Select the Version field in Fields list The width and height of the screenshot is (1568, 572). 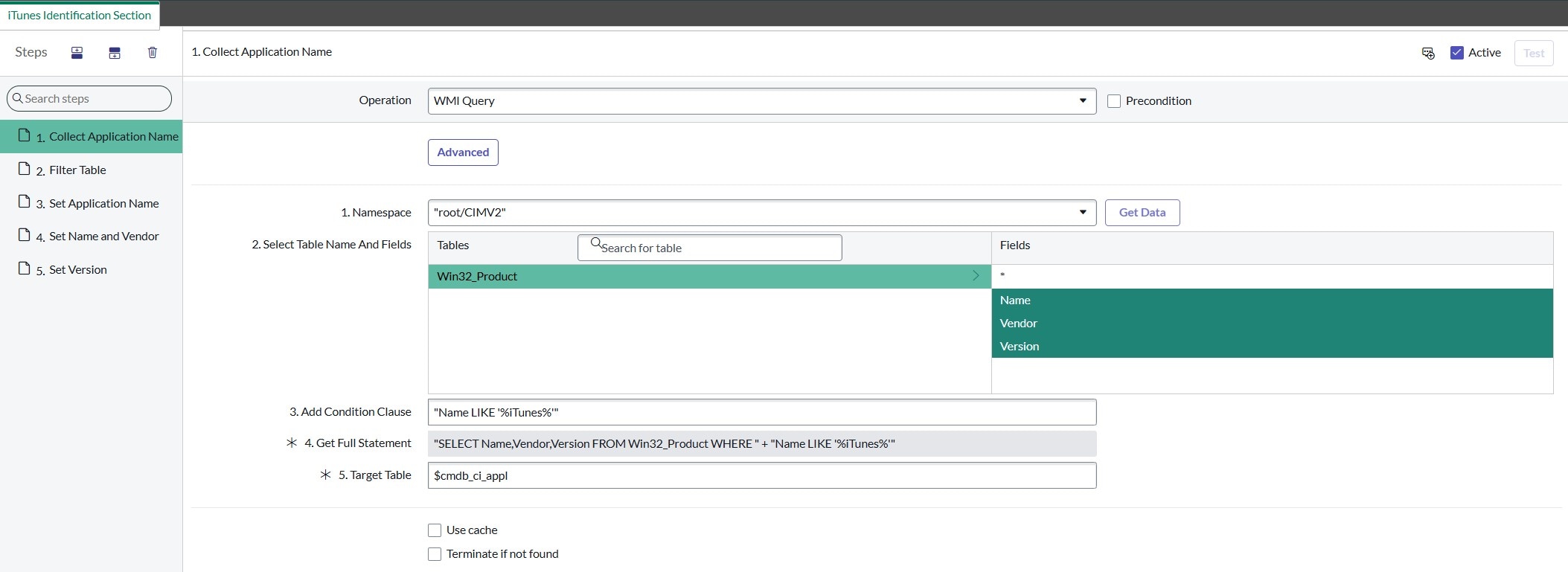[x=1272, y=347]
